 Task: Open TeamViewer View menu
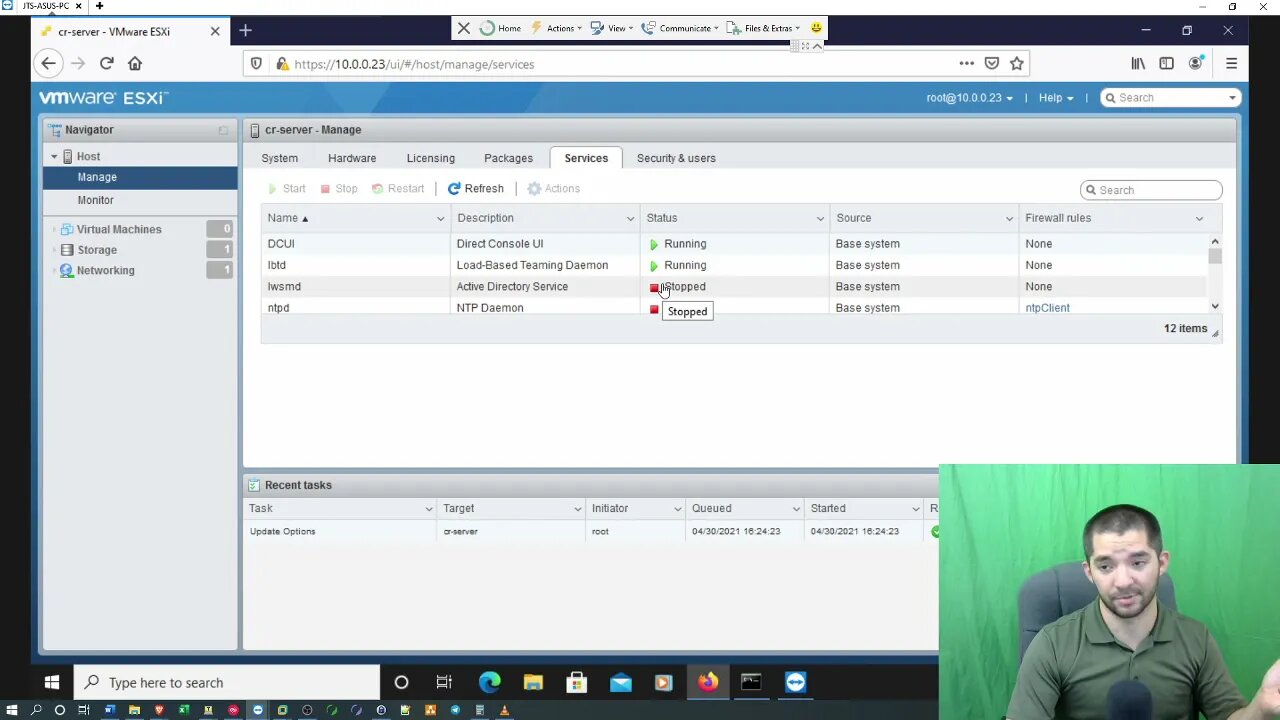click(x=612, y=28)
